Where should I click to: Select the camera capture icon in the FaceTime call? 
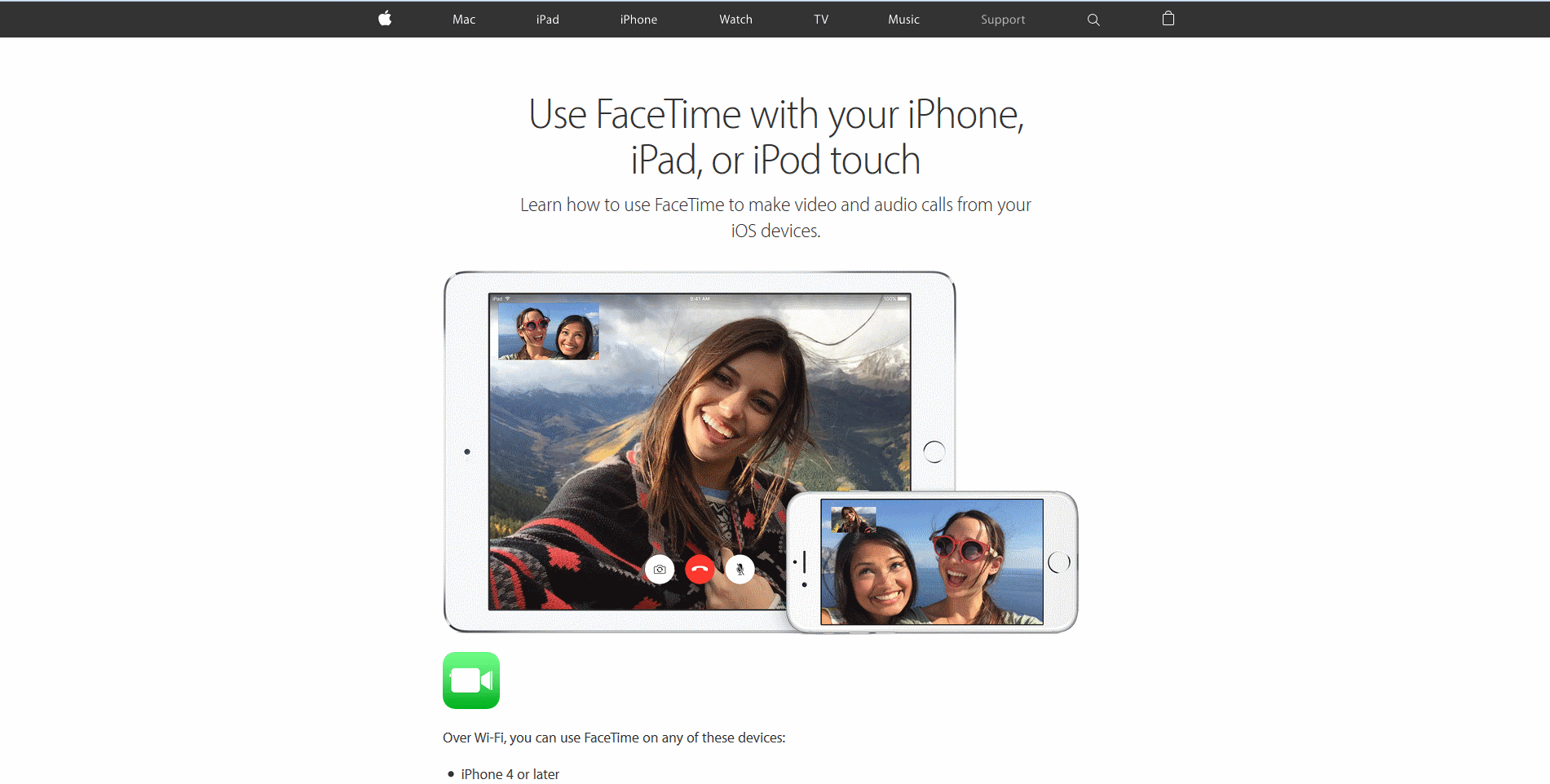click(659, 569)
